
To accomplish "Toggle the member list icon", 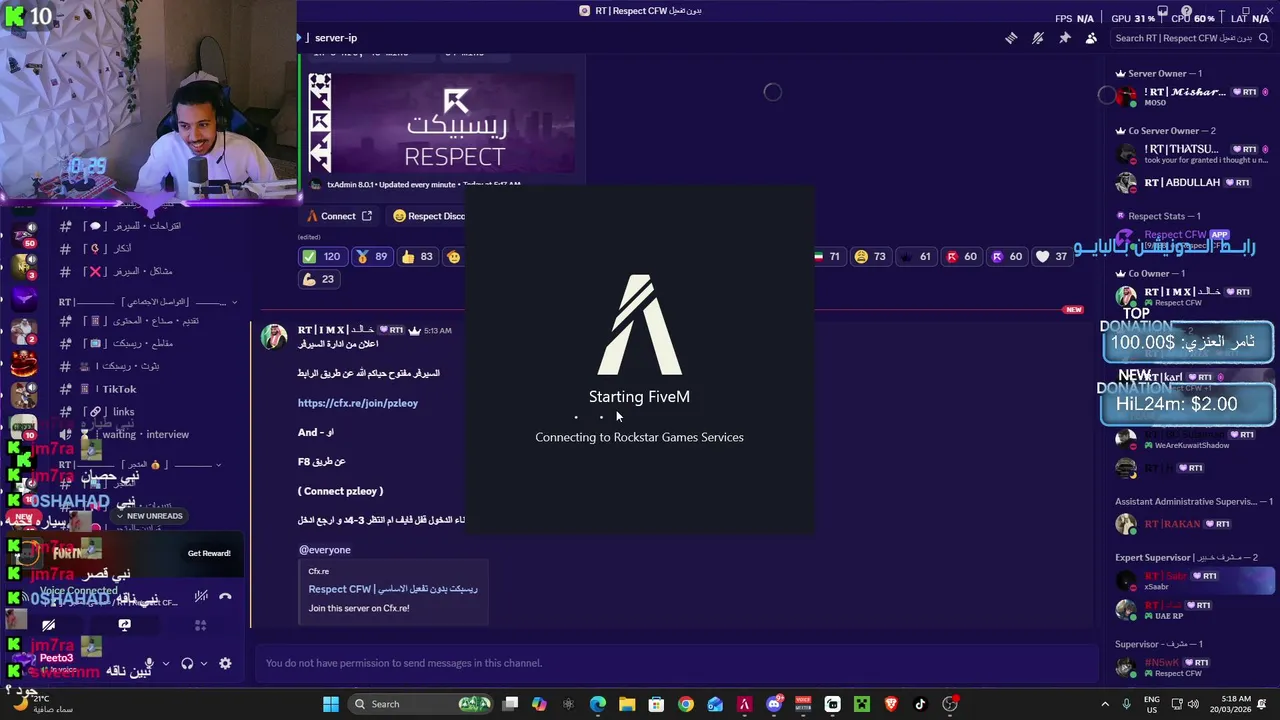I will tap(1091, 38).
